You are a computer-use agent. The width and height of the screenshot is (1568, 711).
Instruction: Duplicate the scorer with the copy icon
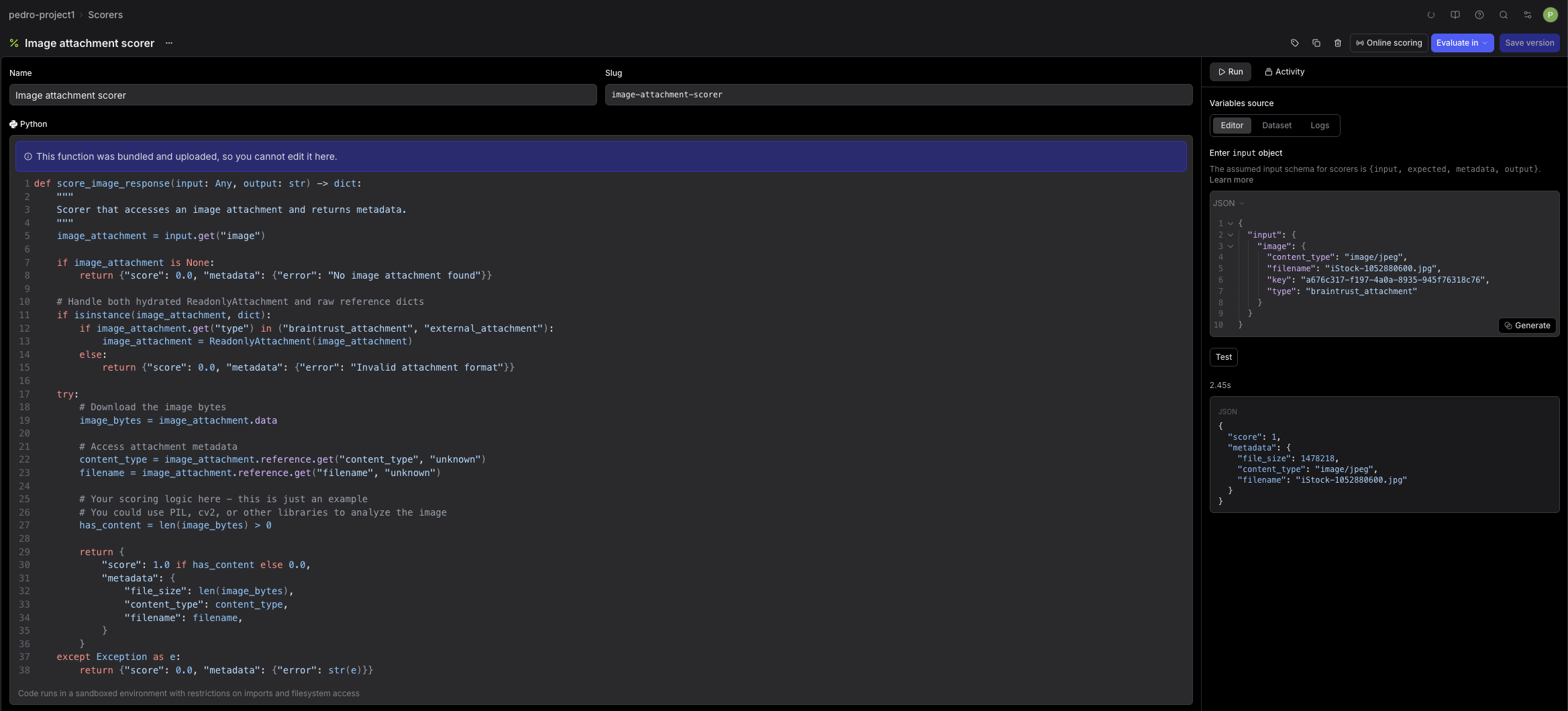[1316, 43]
